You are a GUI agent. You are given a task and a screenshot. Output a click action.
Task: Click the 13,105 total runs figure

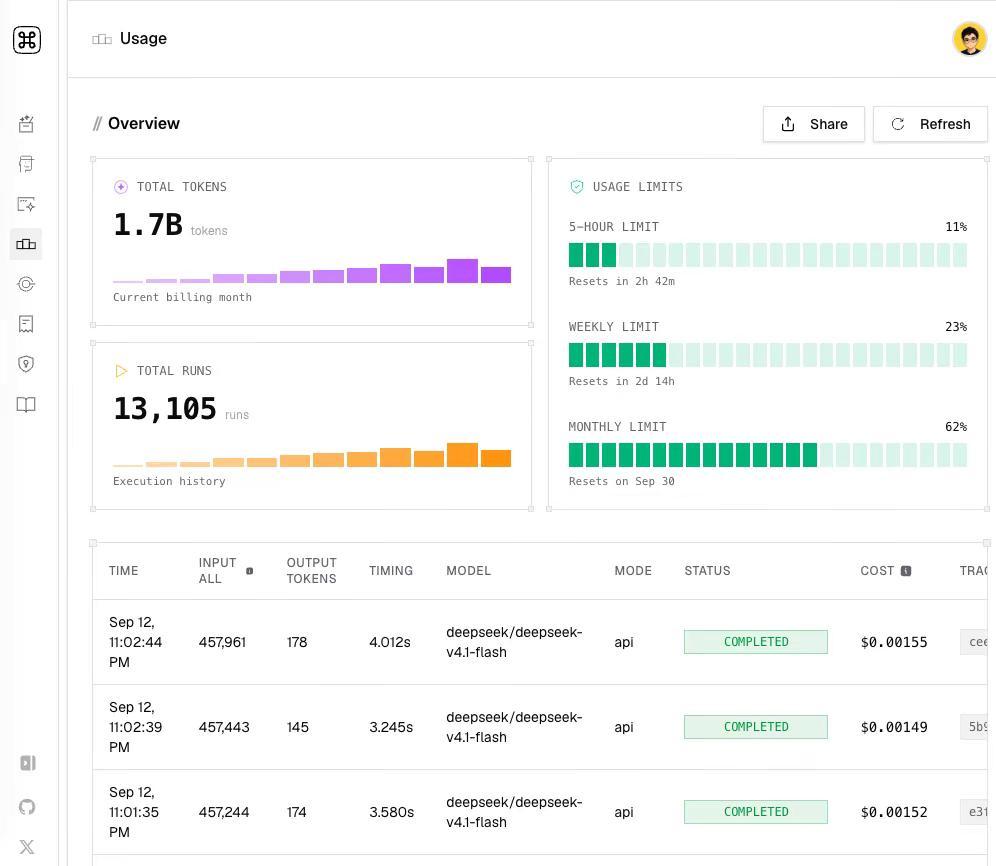(x=165, y=409)
